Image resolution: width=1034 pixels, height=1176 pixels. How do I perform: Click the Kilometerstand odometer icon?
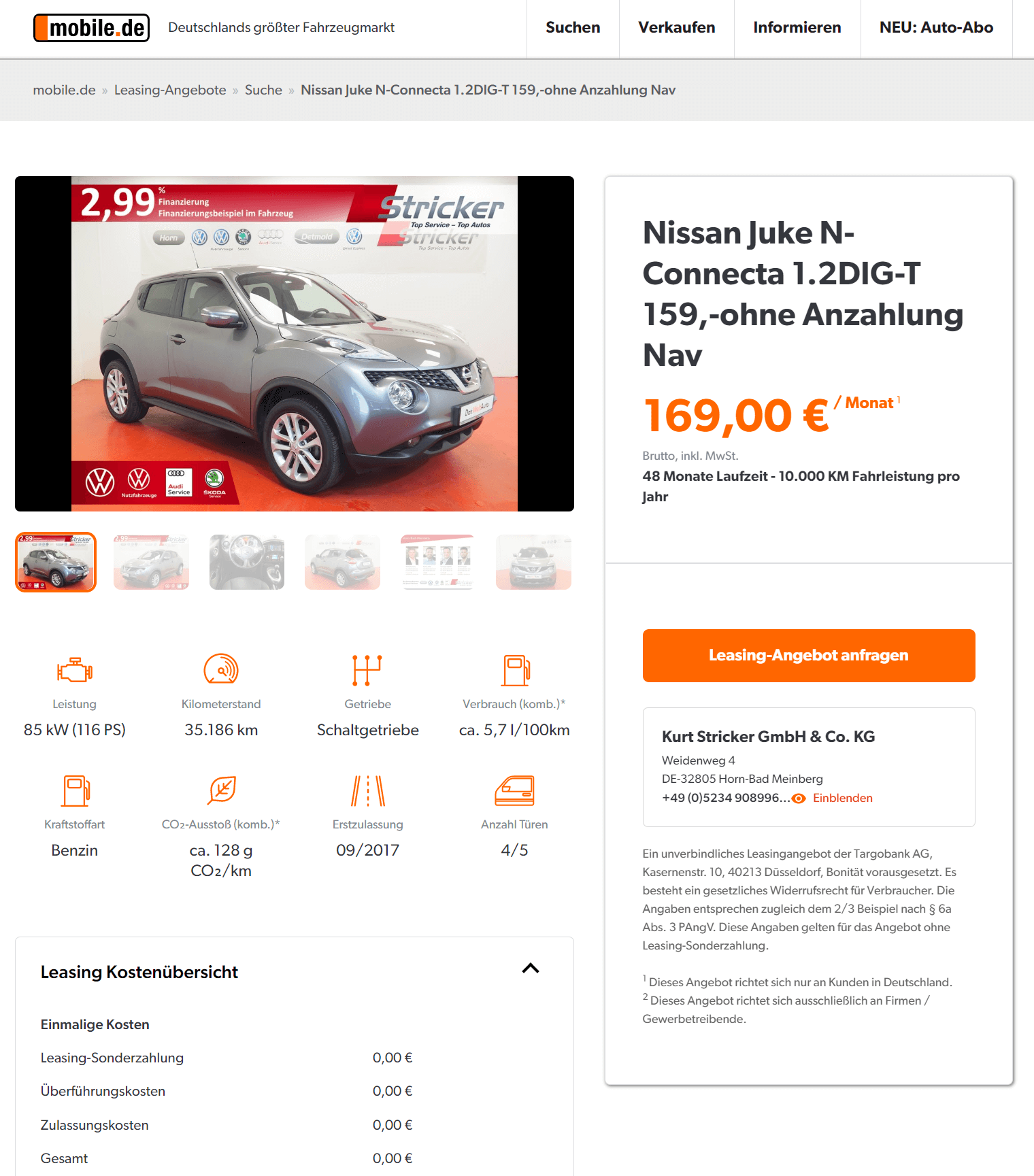pos(221,669)
